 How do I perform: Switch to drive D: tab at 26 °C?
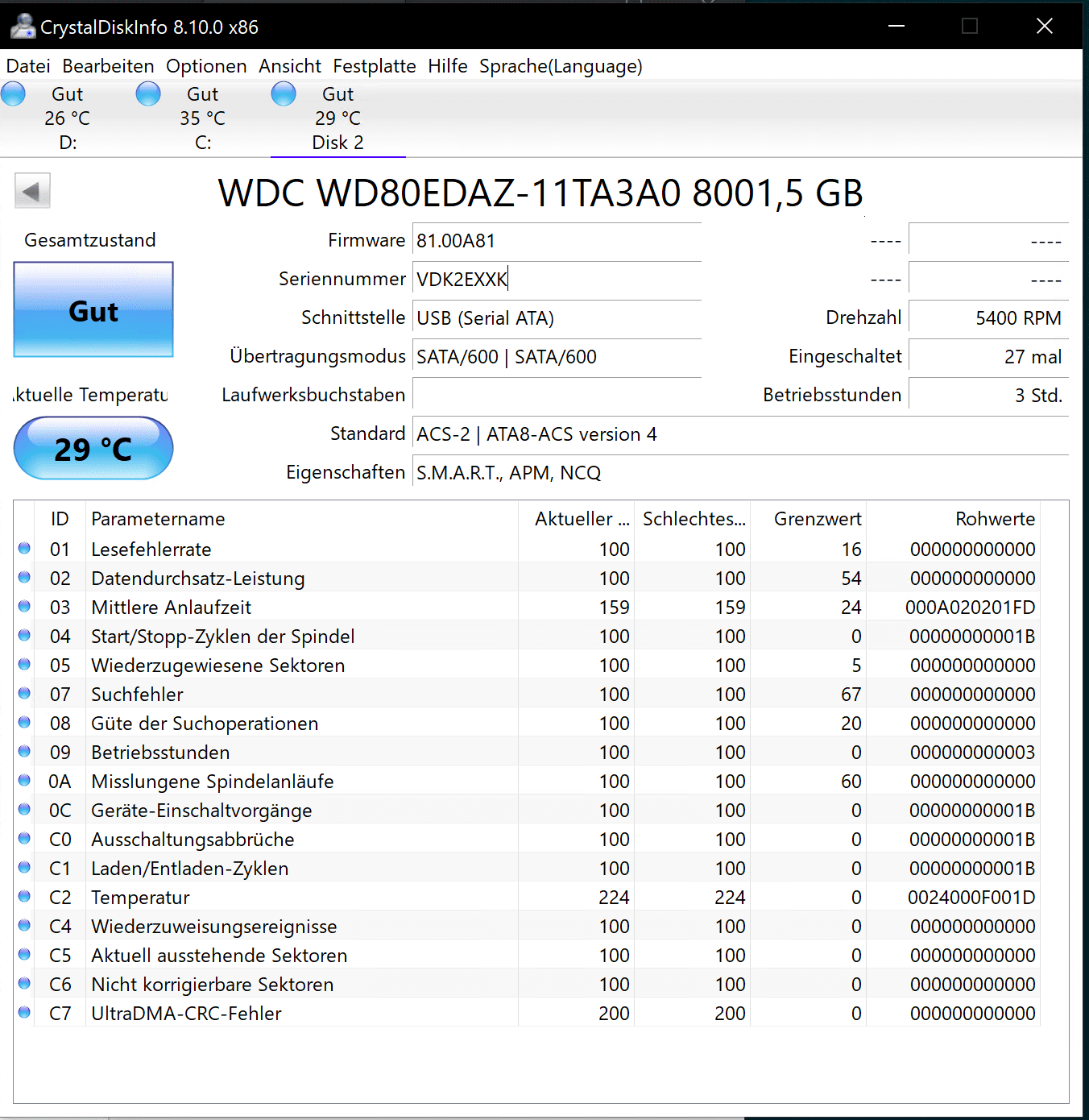click(68, 118)
